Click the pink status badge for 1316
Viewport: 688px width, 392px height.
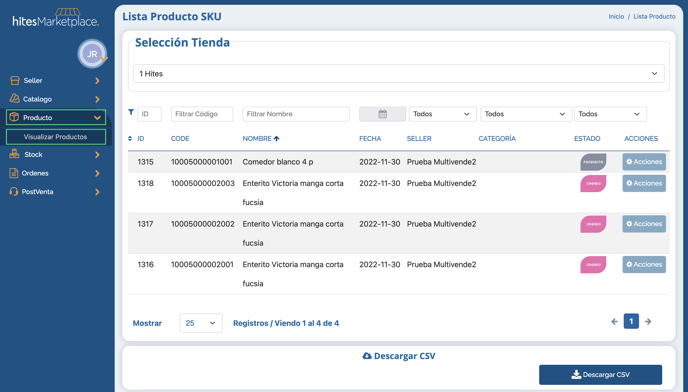(x=593, y=265)
